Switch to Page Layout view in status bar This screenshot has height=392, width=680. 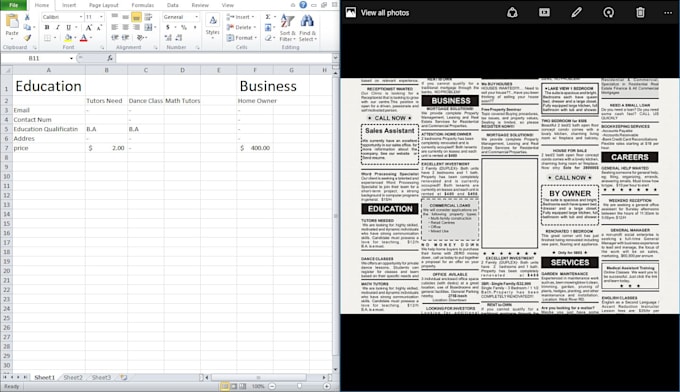234,386
